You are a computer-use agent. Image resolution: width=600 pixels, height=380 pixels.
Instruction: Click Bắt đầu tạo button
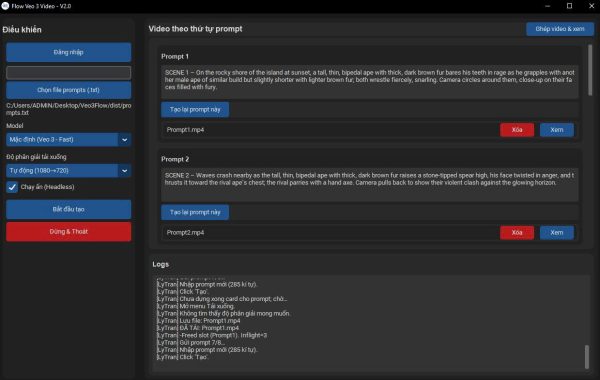68,209
